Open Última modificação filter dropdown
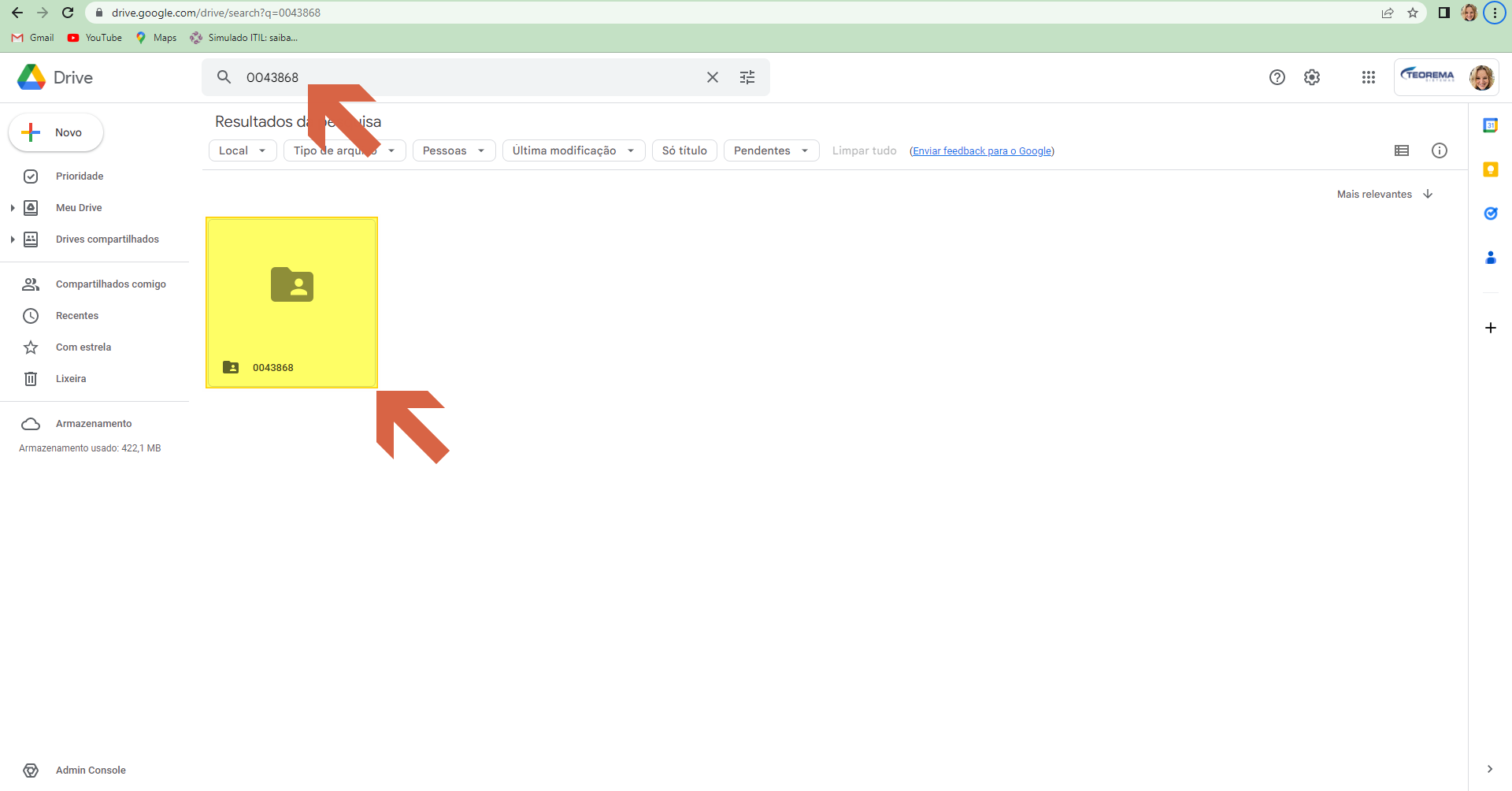1512x791 pixels. tap(574, 150)
